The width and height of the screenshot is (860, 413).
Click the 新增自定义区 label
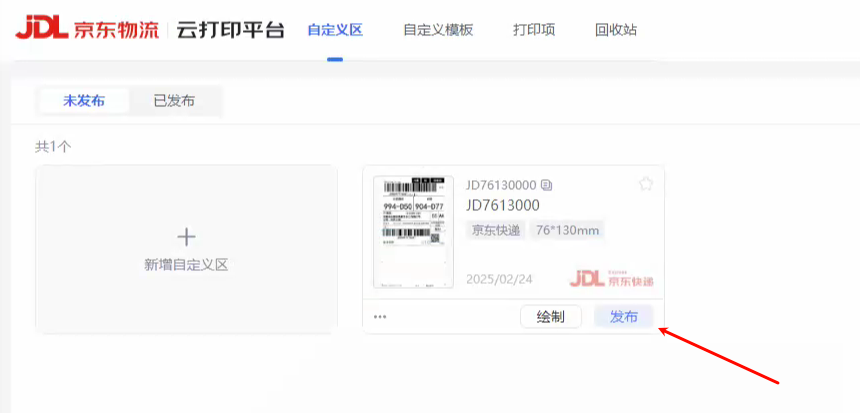[x=186, y=265]
